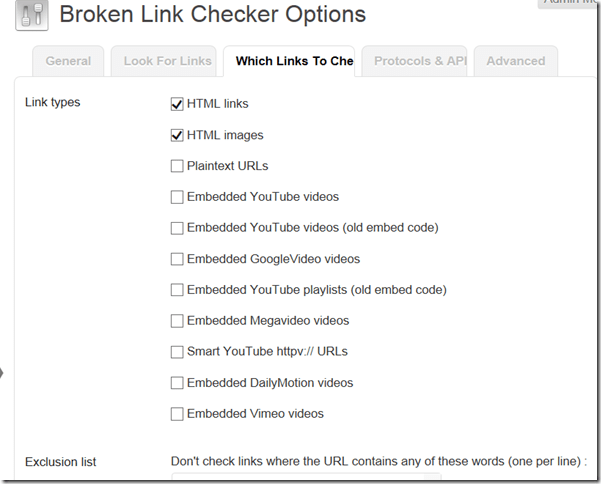Enable Embedded YouTube videos checkbox
Screen dimensions: 601x484
pyautogui.click(x=177, y=197)
